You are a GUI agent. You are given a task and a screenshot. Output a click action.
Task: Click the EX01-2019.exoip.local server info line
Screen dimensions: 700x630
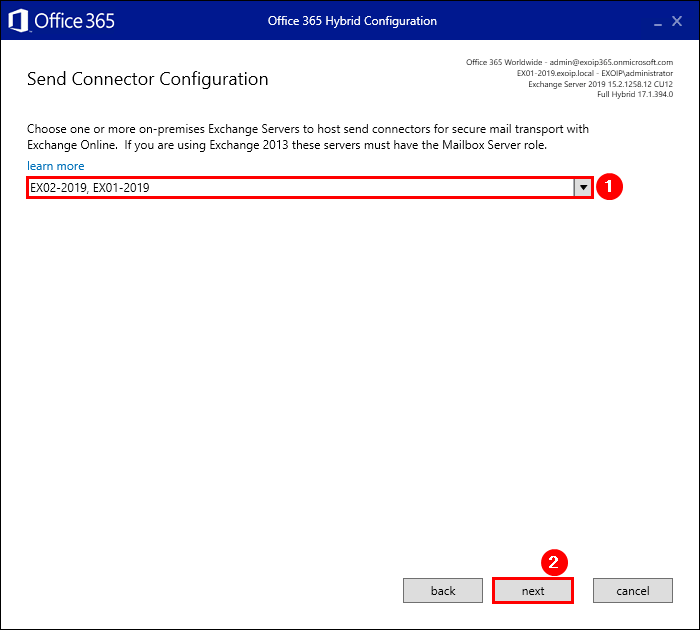point(594,73)
